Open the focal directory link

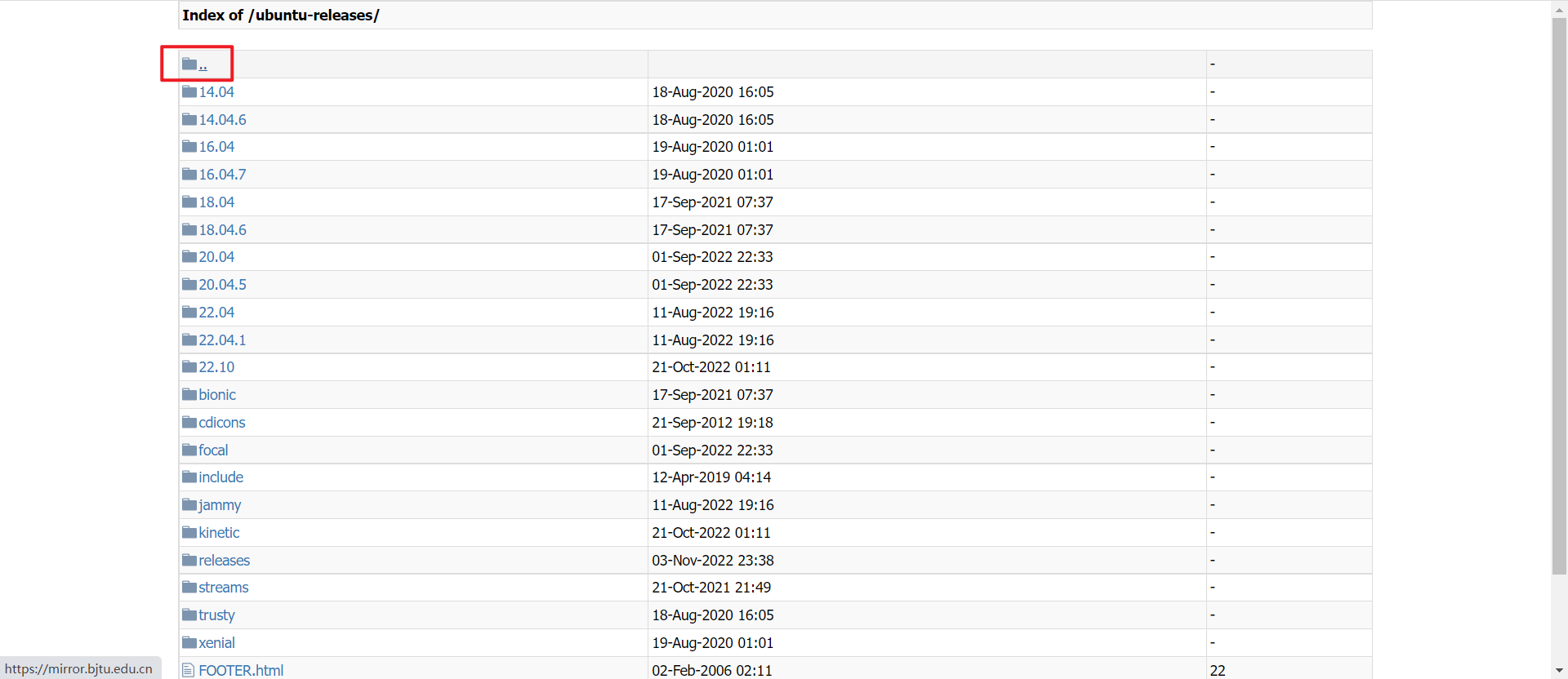click(x=213, y=450)
